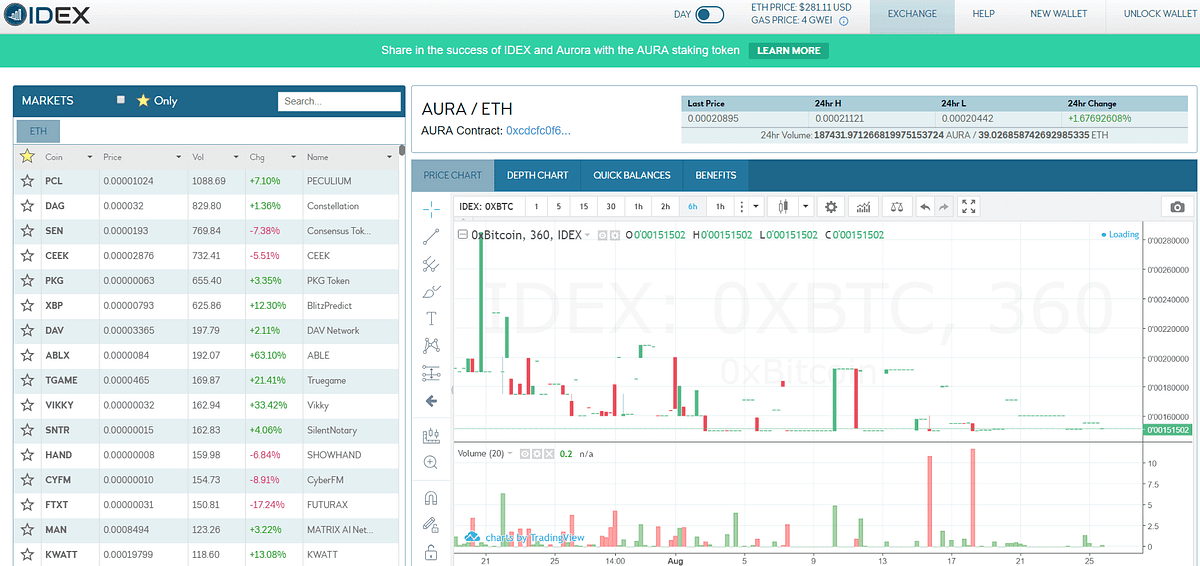The height and width of the screenshot is (566, 1200).
Task: Expand the Volume (20) indicator menu
Action: click(x=511, y=453)
